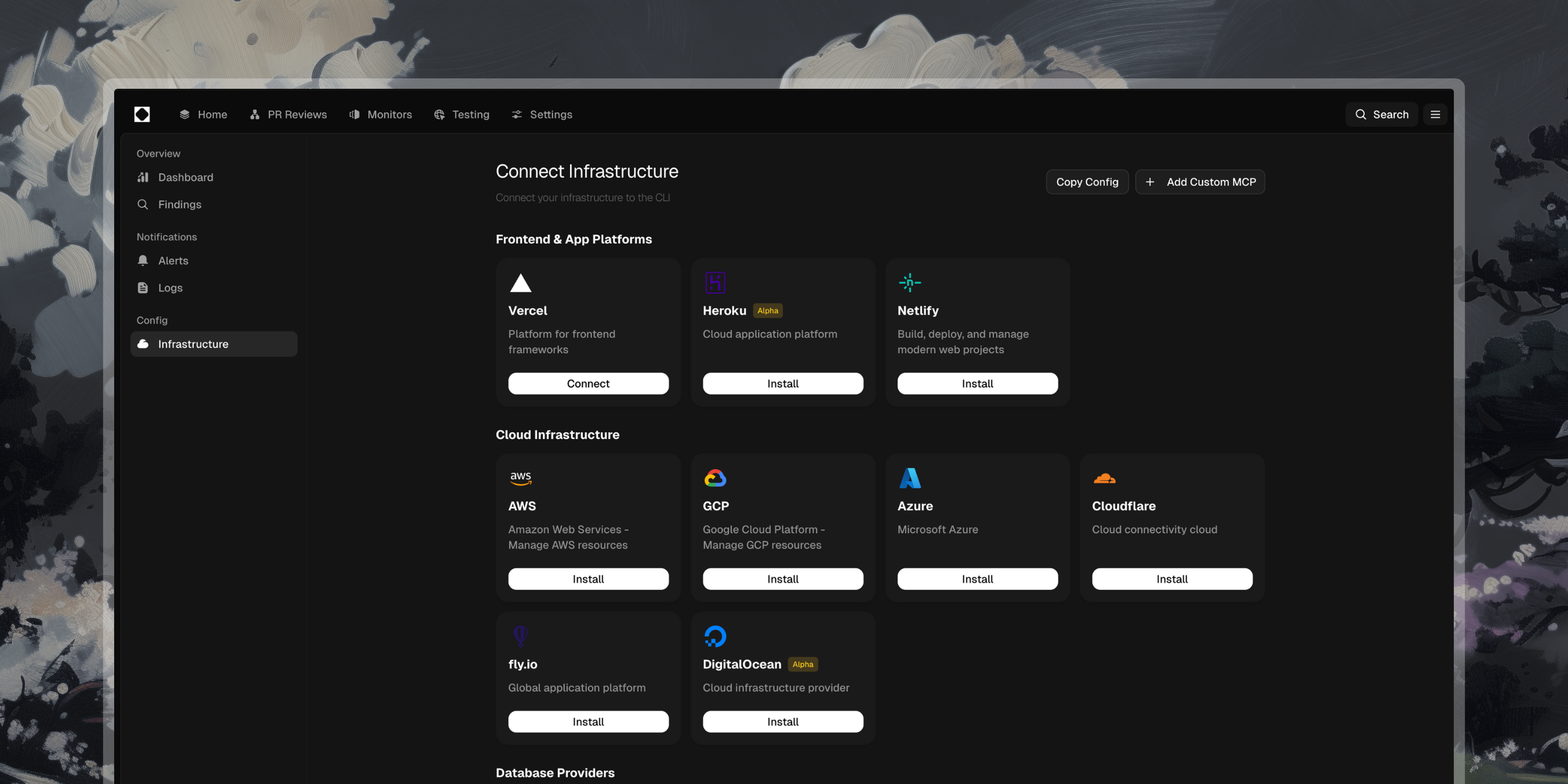Click the Google Cloud logo icon
Screen dimensions: 1568x784
tap(715, 478)
